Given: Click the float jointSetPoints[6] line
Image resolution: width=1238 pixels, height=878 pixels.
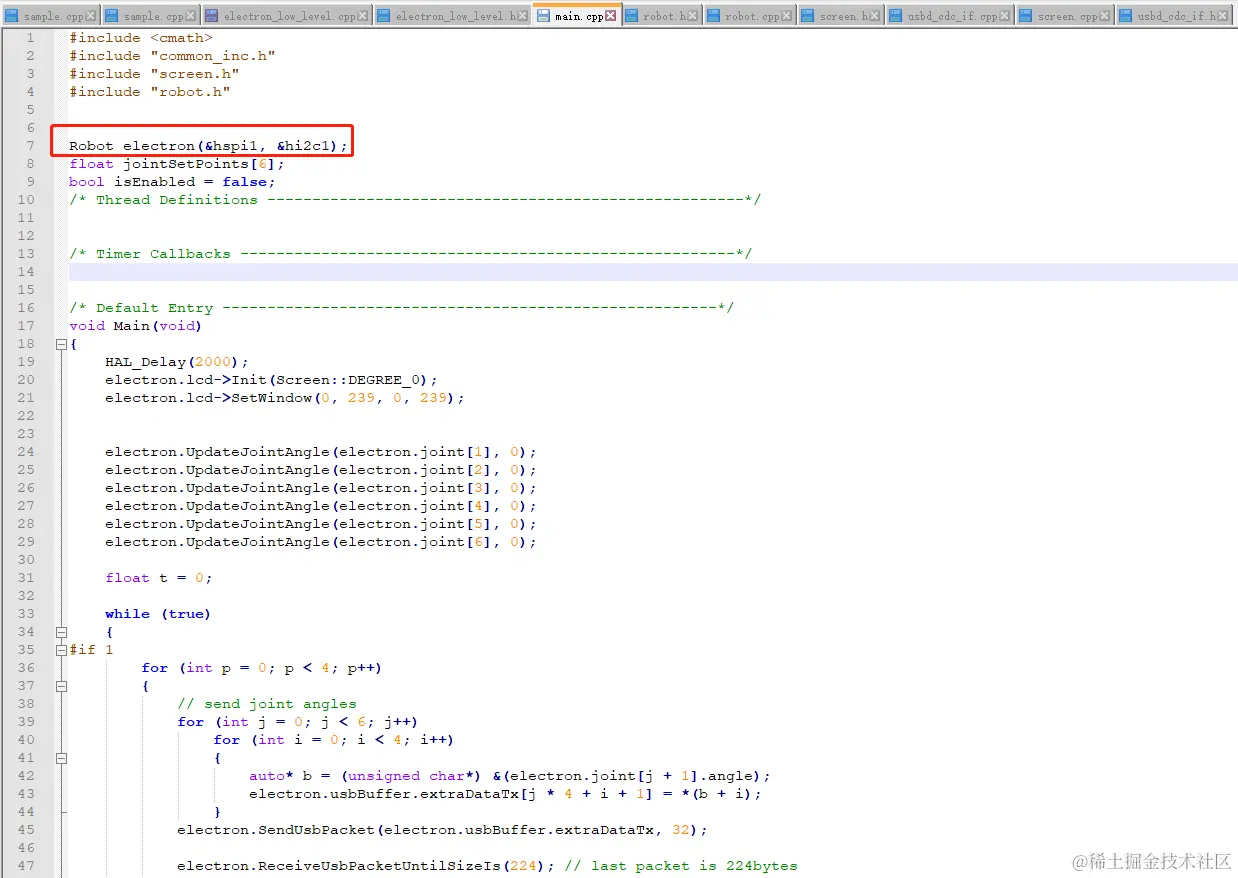Looking at the screenshot, I should click(177, 164).
